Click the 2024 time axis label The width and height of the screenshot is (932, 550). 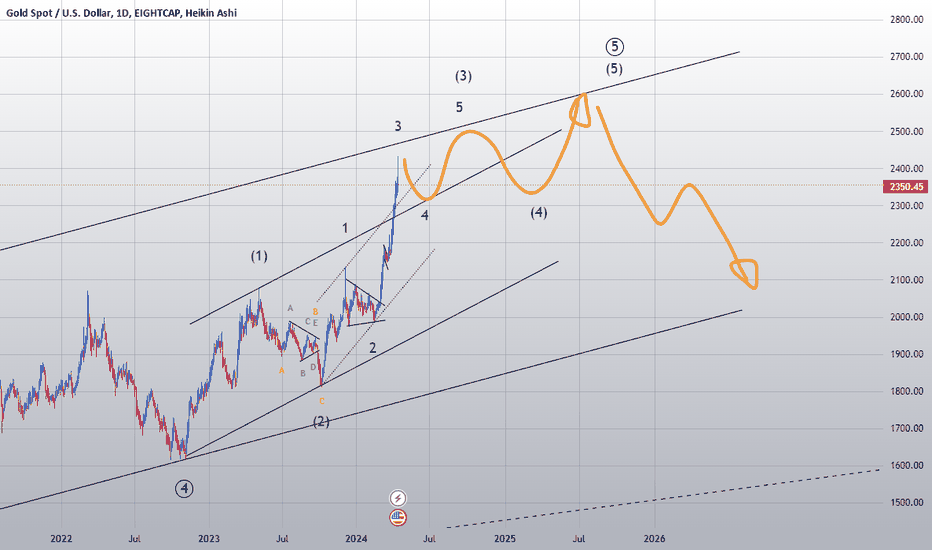[356, 539]
